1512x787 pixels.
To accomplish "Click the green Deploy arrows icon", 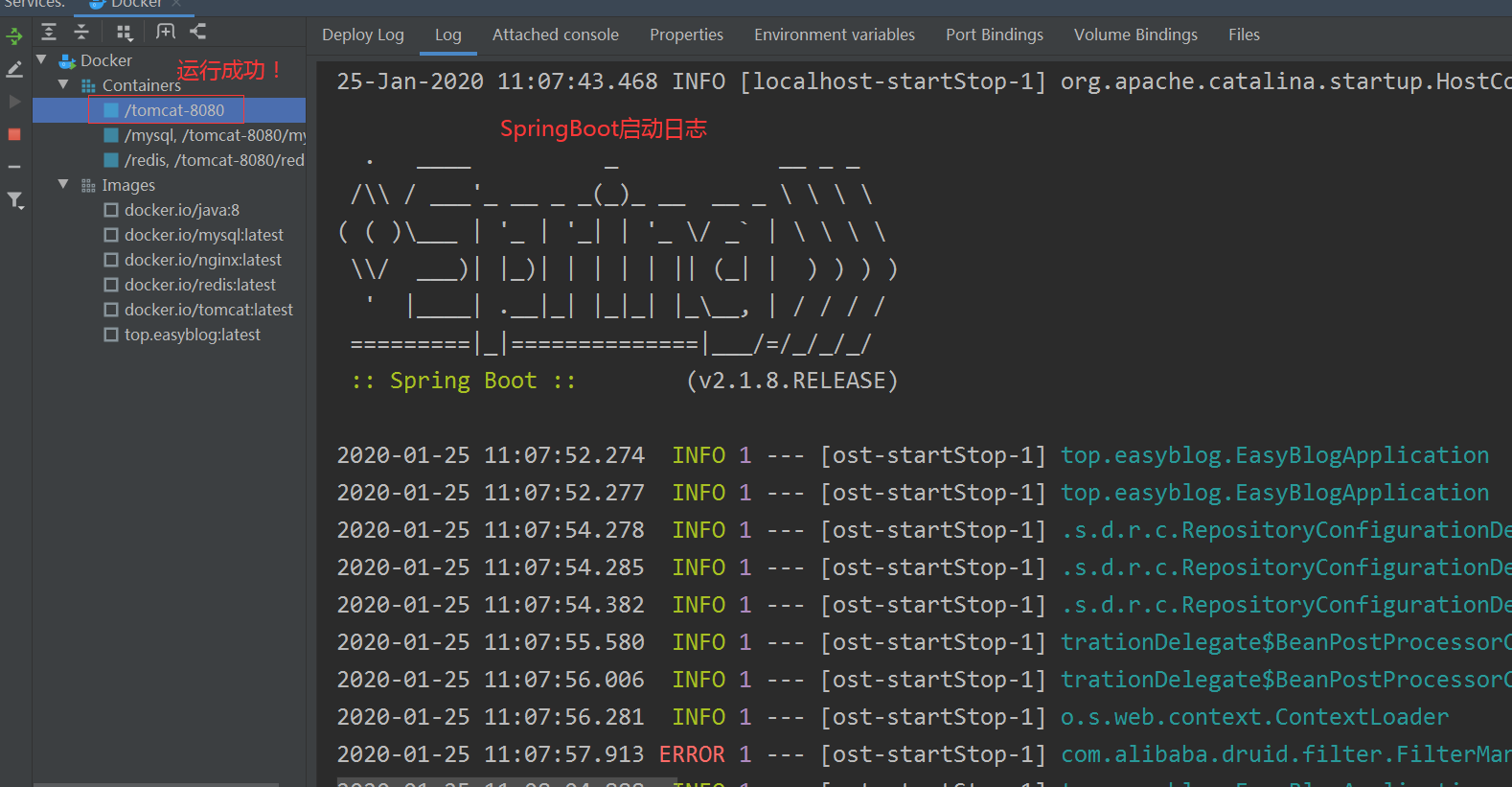I will [x=14, y=36].
